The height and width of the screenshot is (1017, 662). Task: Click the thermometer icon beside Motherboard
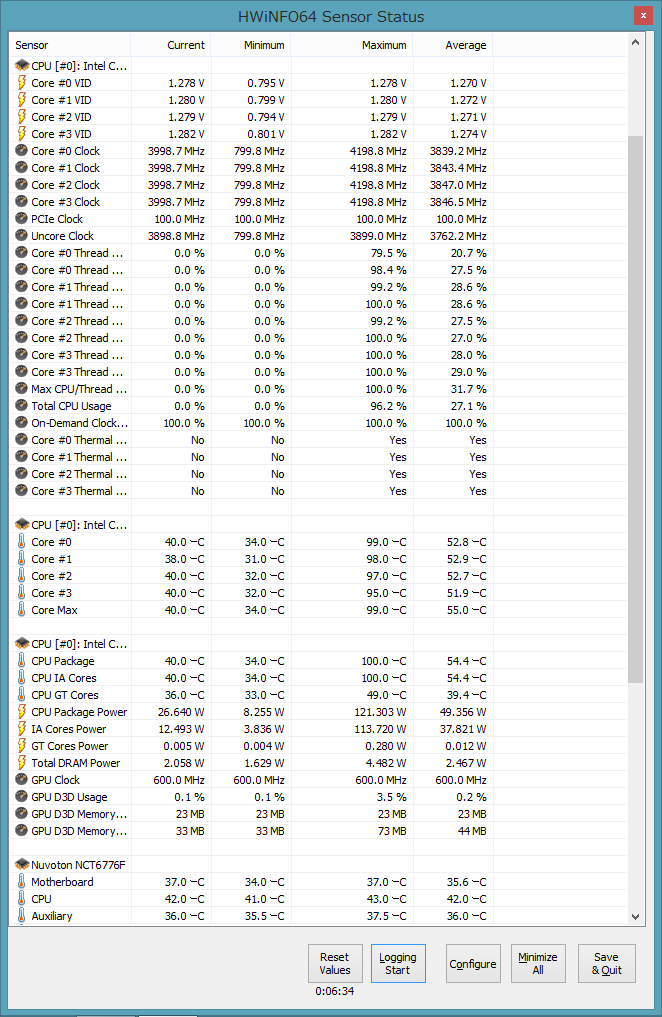point(21,881)
